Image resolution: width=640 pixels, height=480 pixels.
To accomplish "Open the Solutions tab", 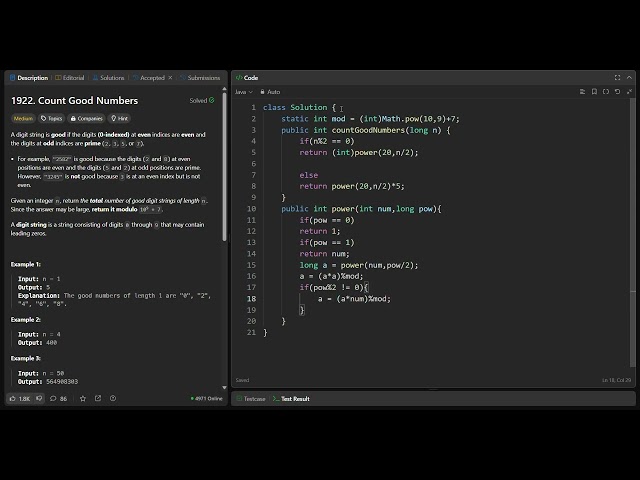I will [x=108, y=78].
